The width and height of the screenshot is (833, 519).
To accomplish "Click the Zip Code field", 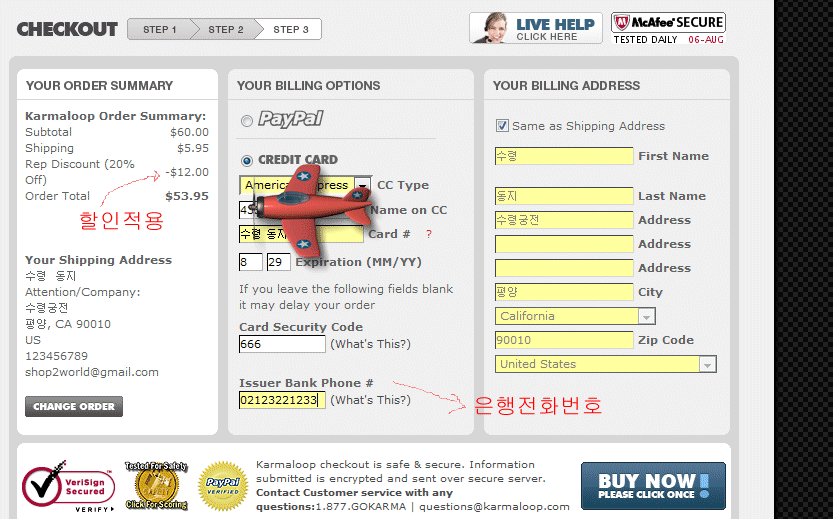I will 564,340.
